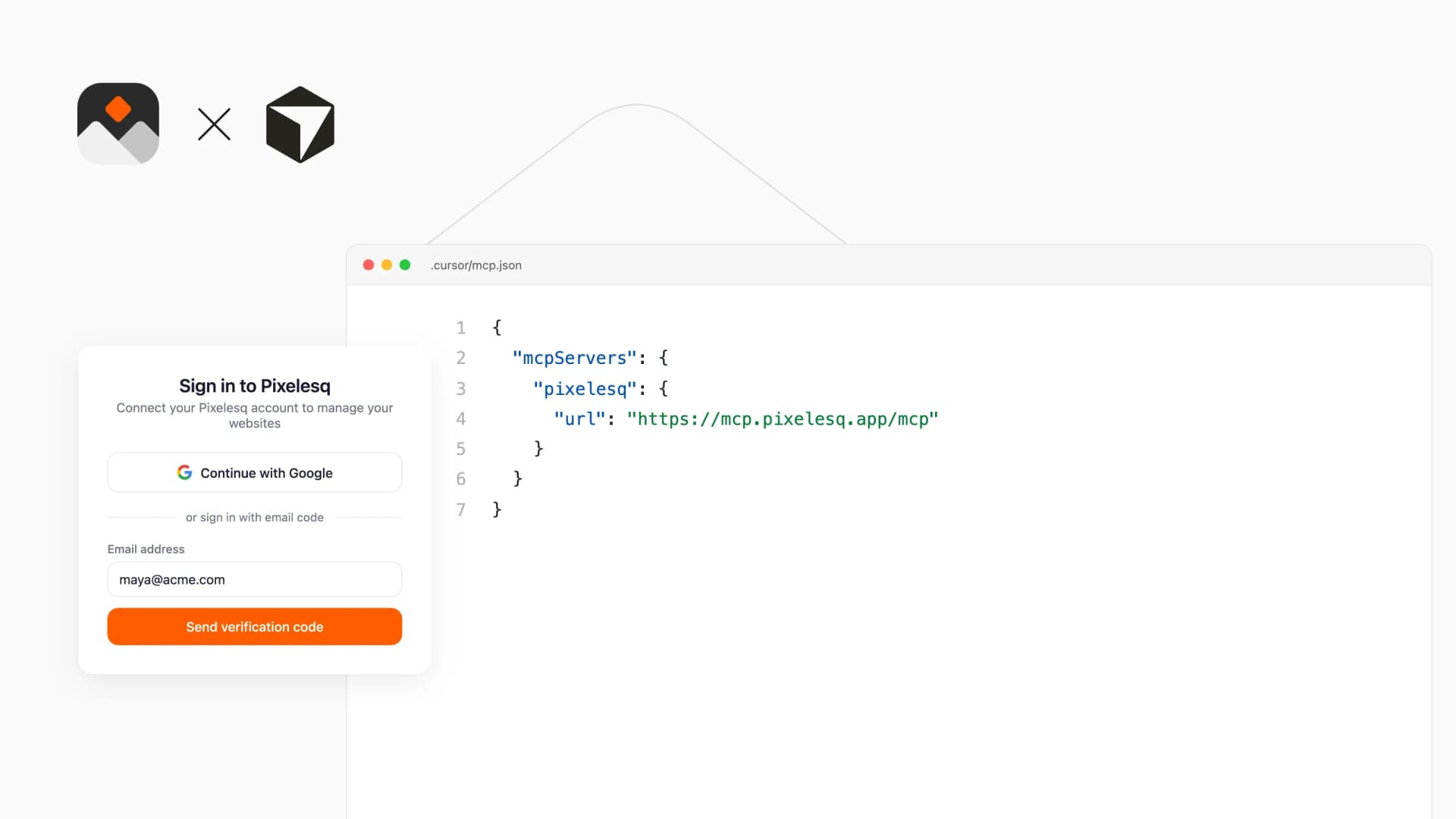The image size is (1456, 819).
Task: Click the Pixelesq mountain logo icon
Action: (118, 124)
